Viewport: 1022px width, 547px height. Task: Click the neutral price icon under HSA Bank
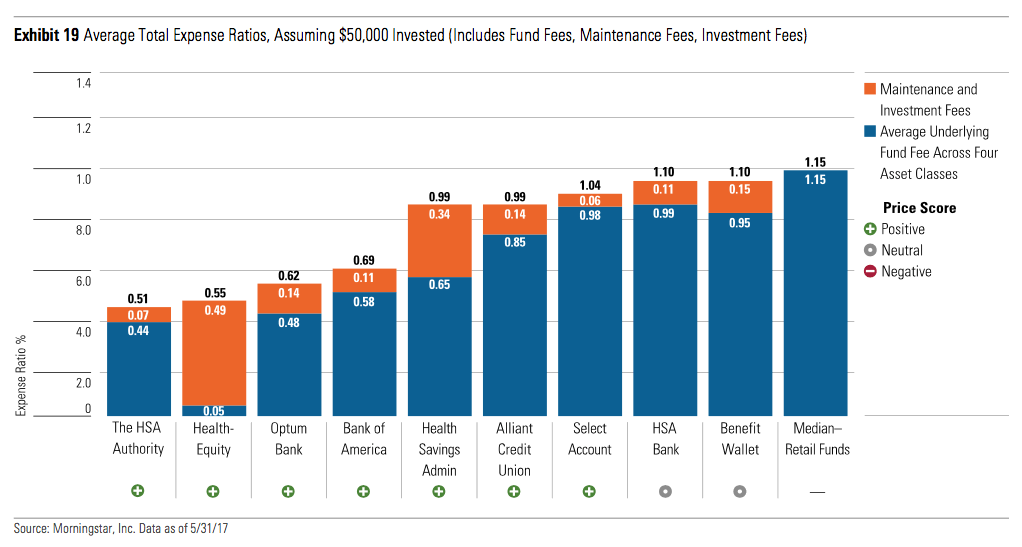pos(665,491)
